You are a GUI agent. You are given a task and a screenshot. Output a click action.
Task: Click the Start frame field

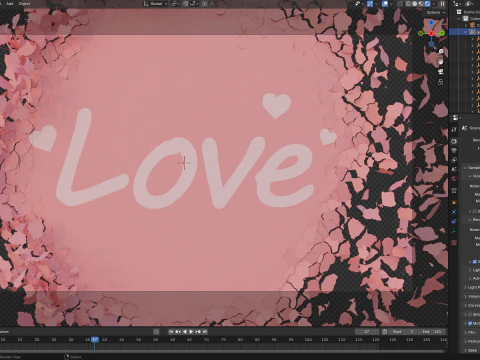(402, 332)
